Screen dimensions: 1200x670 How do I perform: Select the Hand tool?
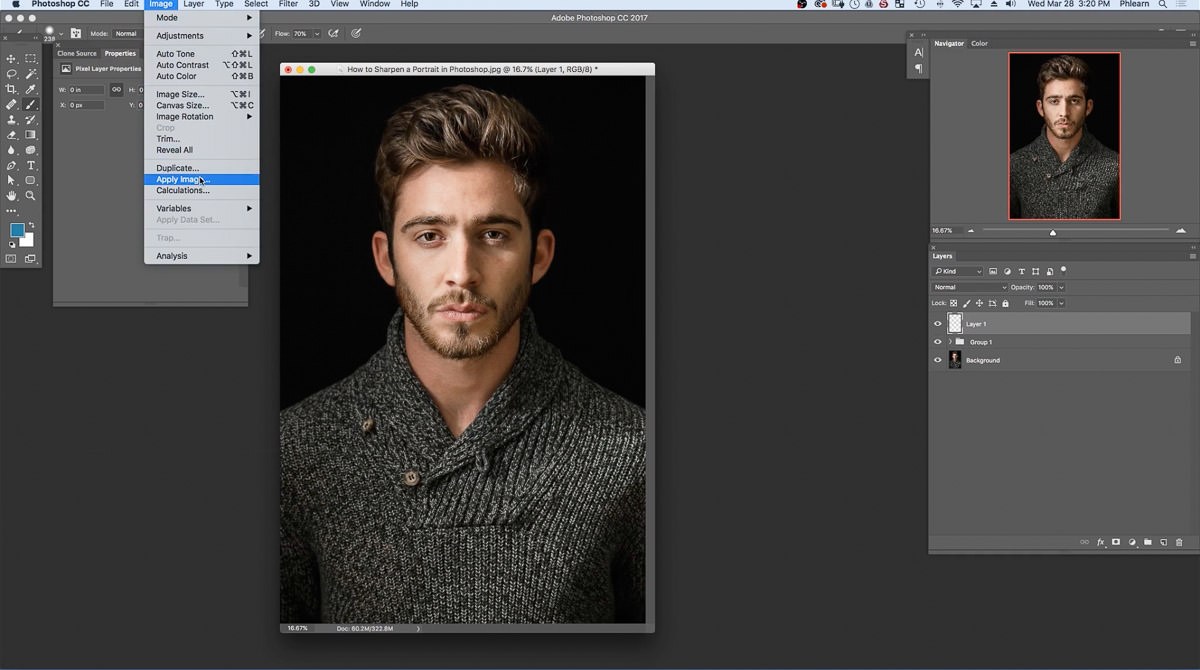pos(12,196)
